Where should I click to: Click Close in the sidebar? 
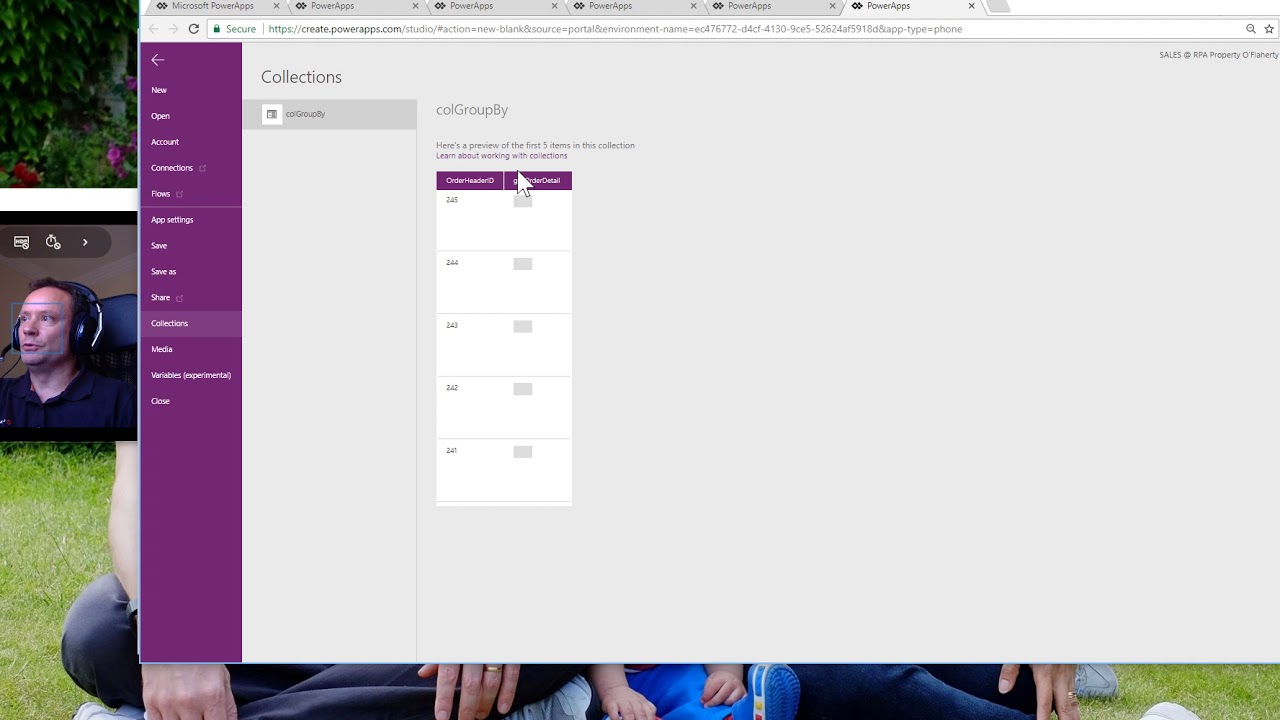[161, 401]
